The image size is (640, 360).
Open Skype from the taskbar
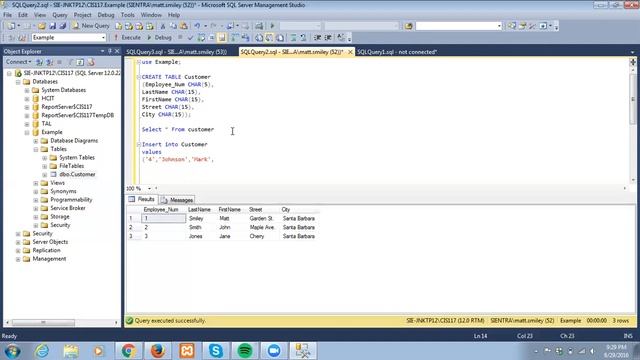point(216,351)
